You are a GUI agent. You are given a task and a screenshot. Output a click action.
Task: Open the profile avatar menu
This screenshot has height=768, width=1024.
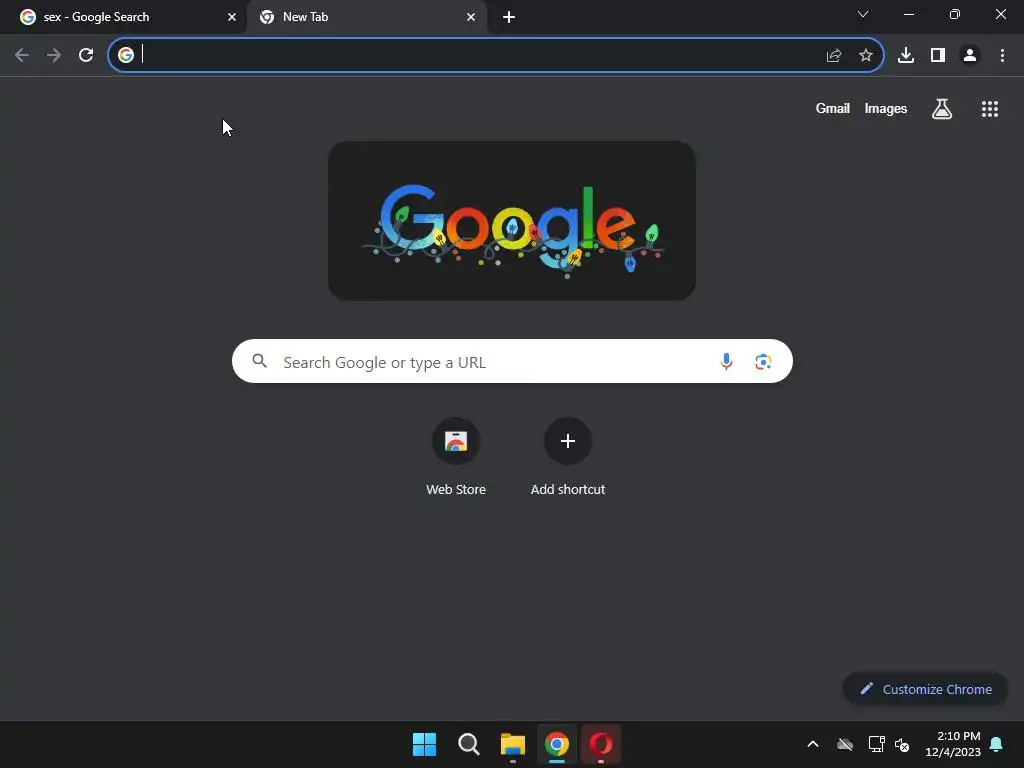point(970,56)
